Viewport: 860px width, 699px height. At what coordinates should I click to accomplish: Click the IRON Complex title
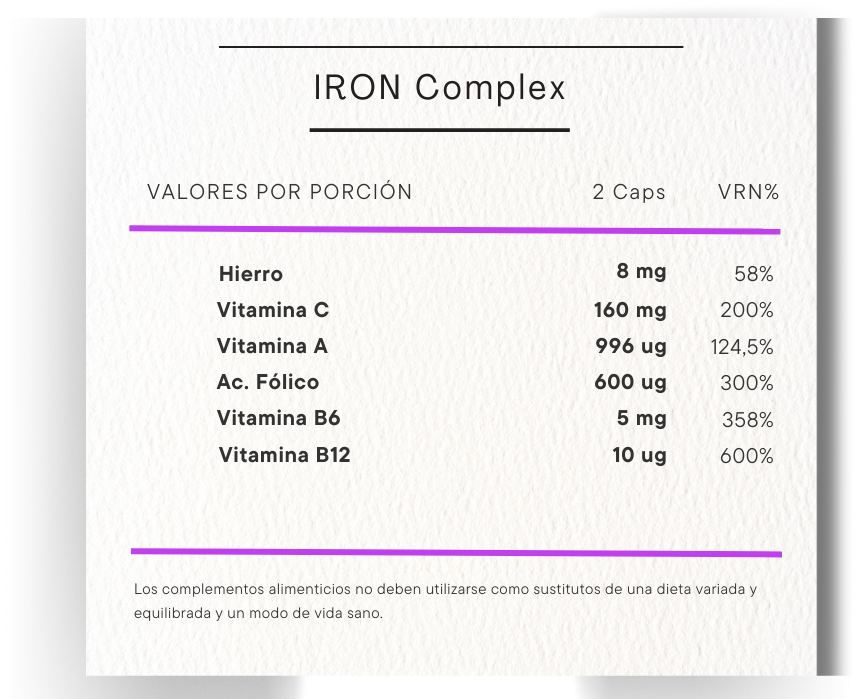(440, 88)
